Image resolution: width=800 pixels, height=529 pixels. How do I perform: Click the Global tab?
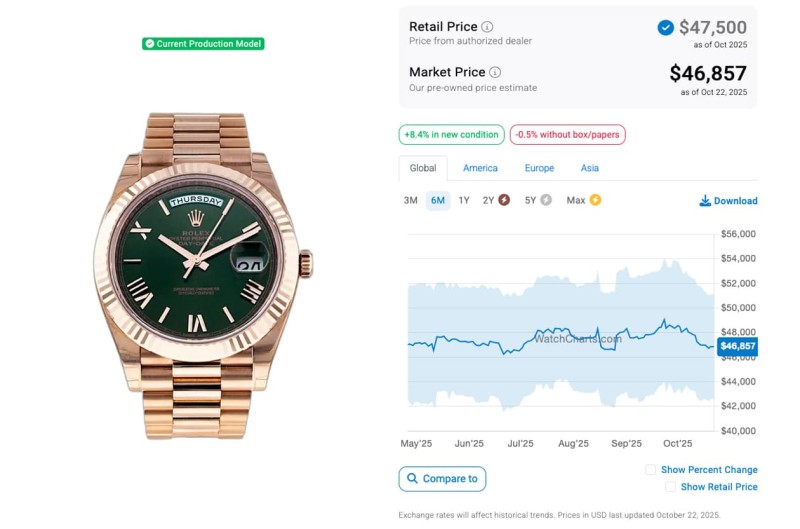point(423,168)
